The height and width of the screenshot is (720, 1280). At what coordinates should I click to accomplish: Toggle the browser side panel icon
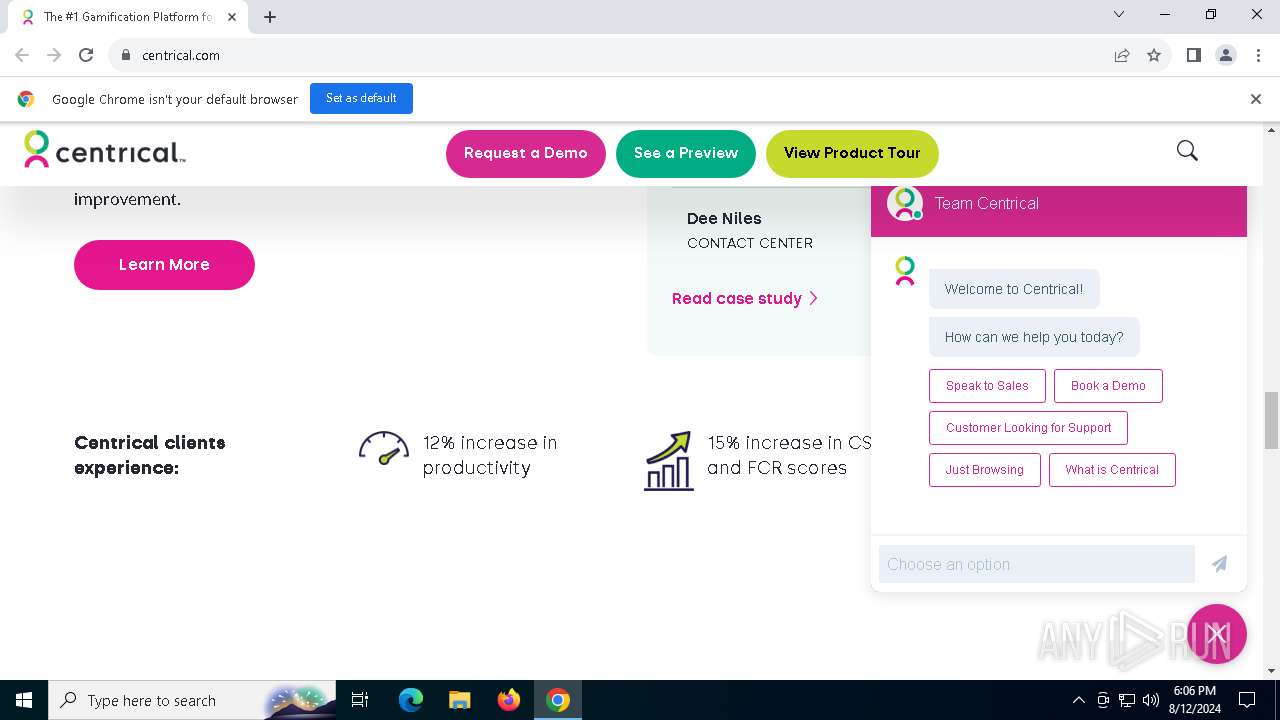(x=1194, y=55)
